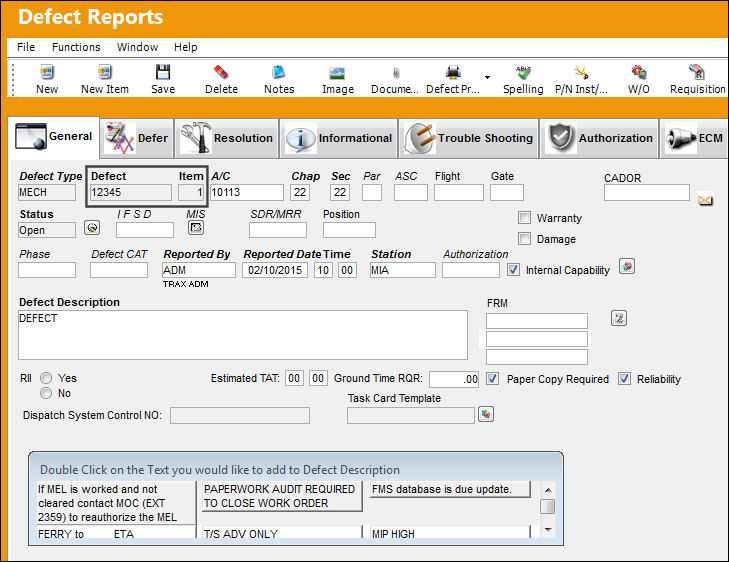This screenshot has height=562, width=729.
Task: Click the Image toolbar icon
Action: click(338, 73)
